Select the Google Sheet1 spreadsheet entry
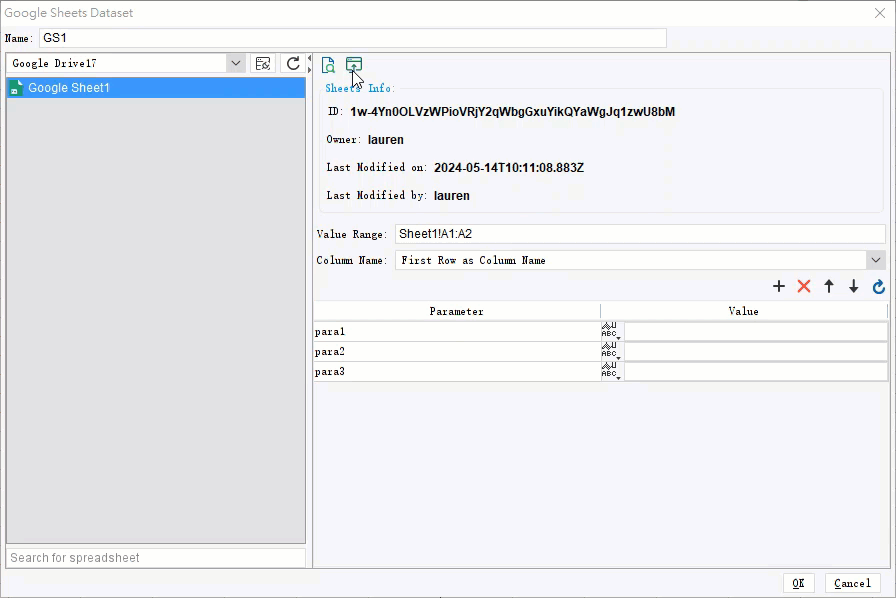 155,87
